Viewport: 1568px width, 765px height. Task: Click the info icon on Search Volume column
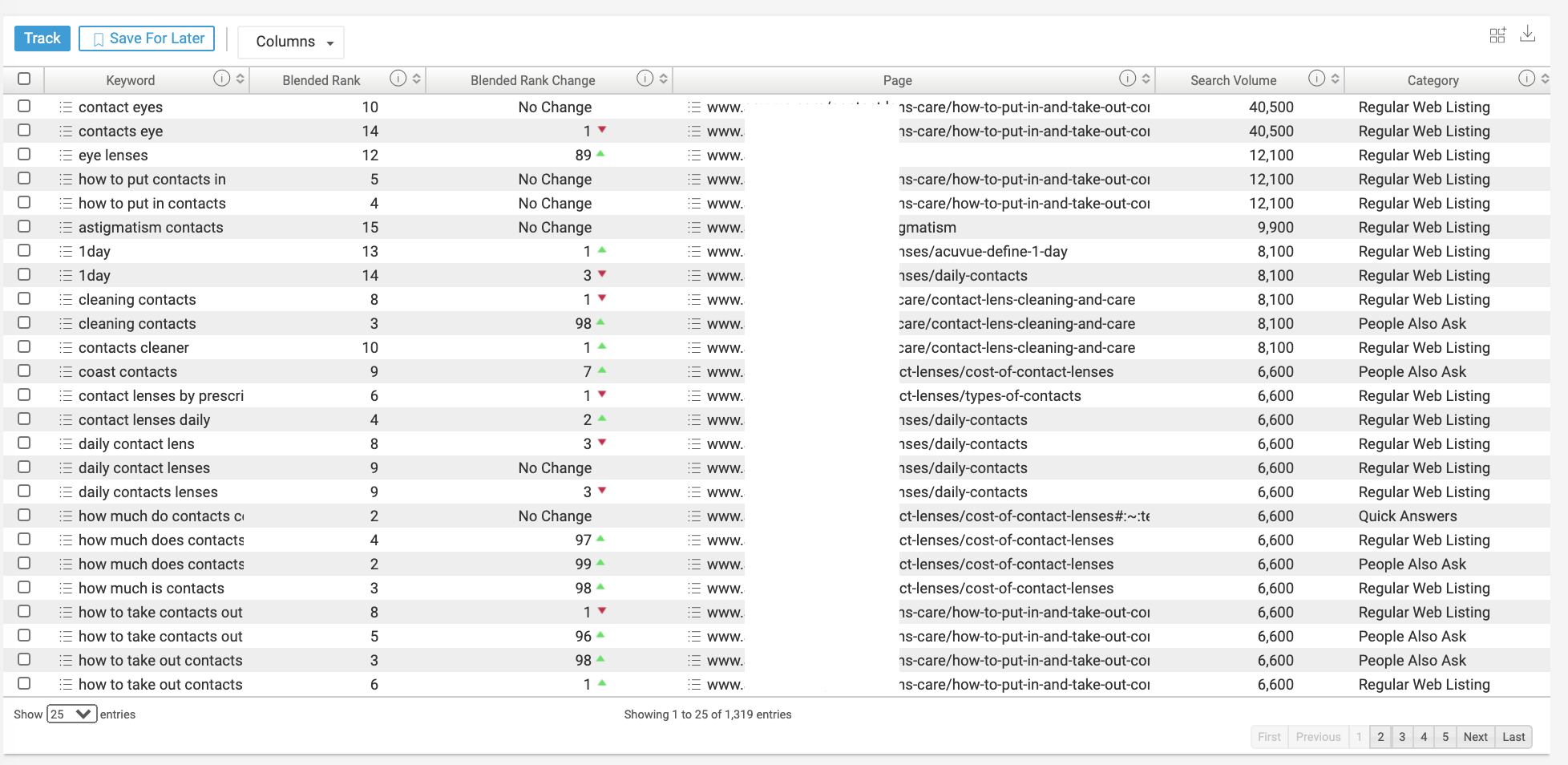point(1315,78)
